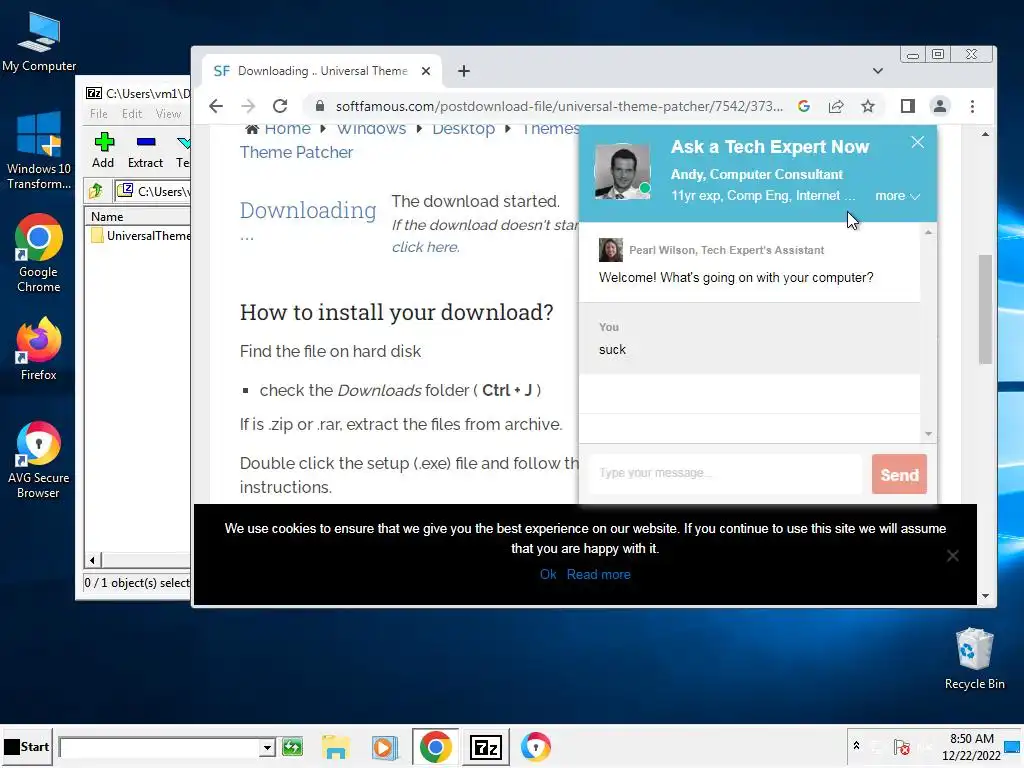Image resolution: width=1024 pixels, height=768 pixels.
Task: Go back in Chrome
Action: [x=216, y=106]
